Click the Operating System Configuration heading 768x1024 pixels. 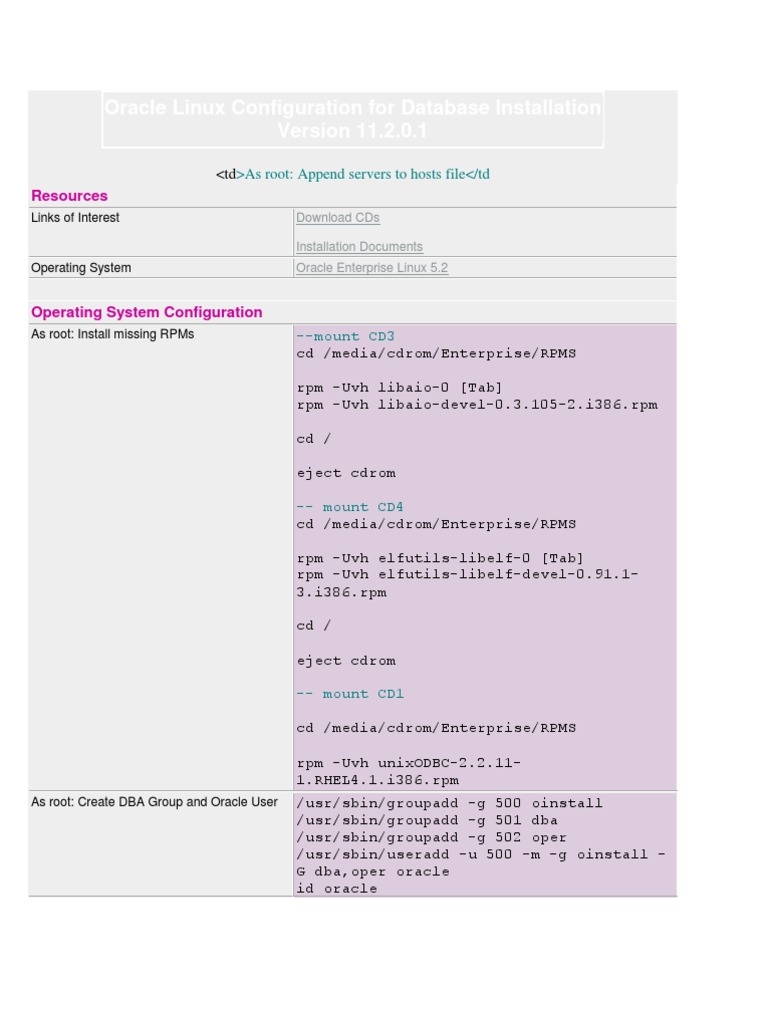point(146,312)
